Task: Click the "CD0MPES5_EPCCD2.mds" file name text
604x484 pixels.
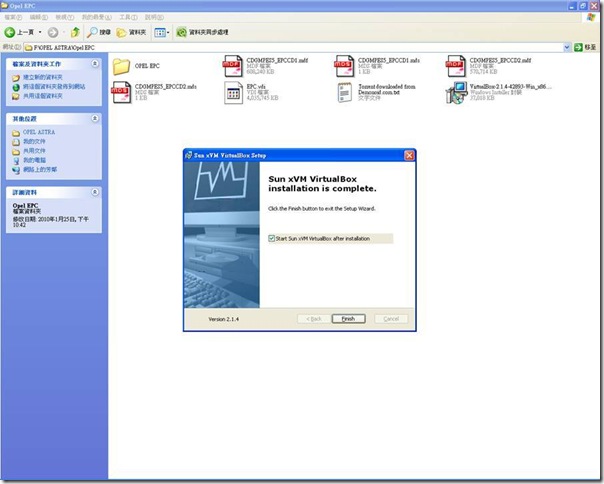Action: click(166, 86)
